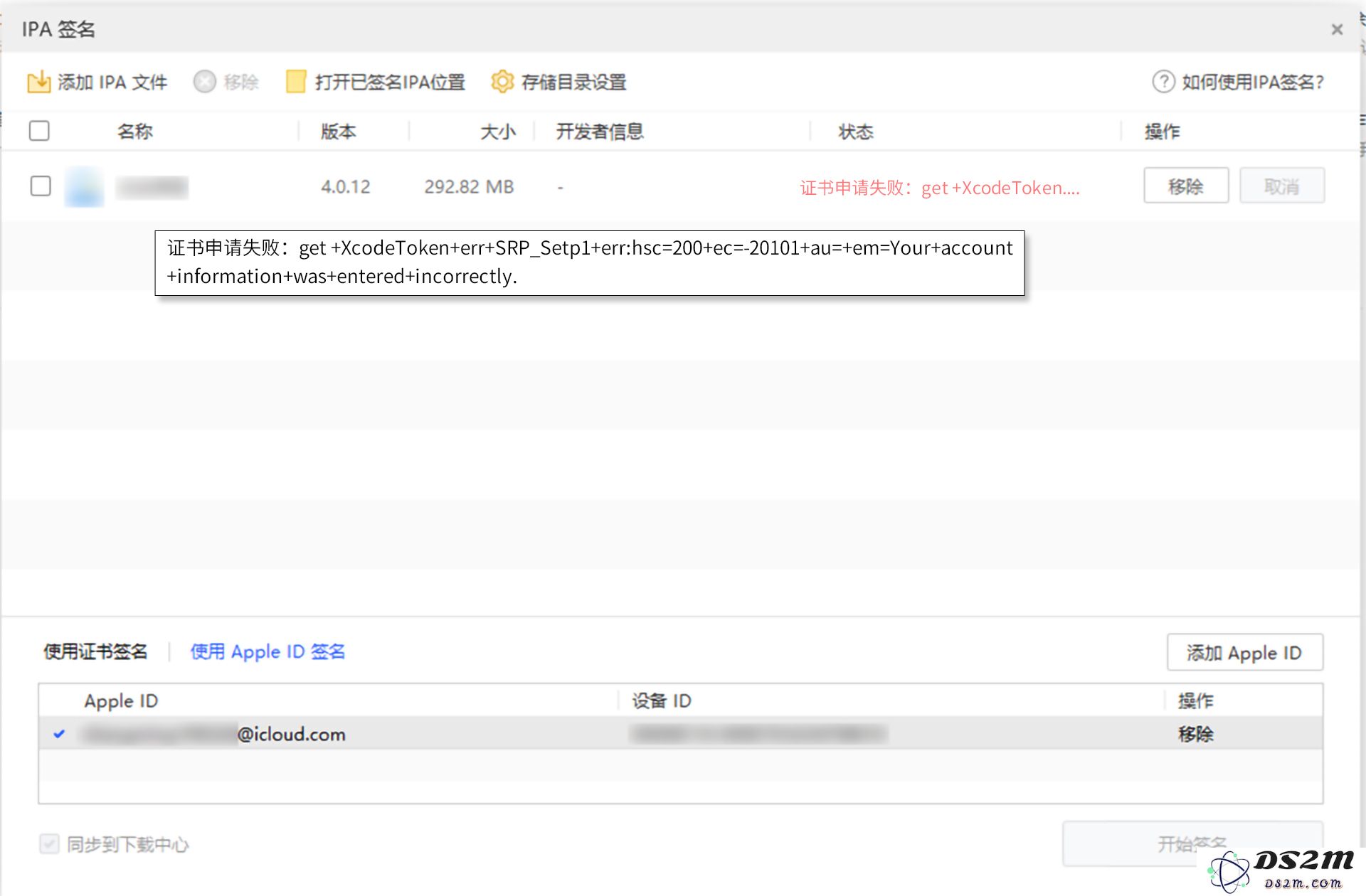
Task: Click the 操作 column header in IPA table
Action: (x=1162, y=132)
